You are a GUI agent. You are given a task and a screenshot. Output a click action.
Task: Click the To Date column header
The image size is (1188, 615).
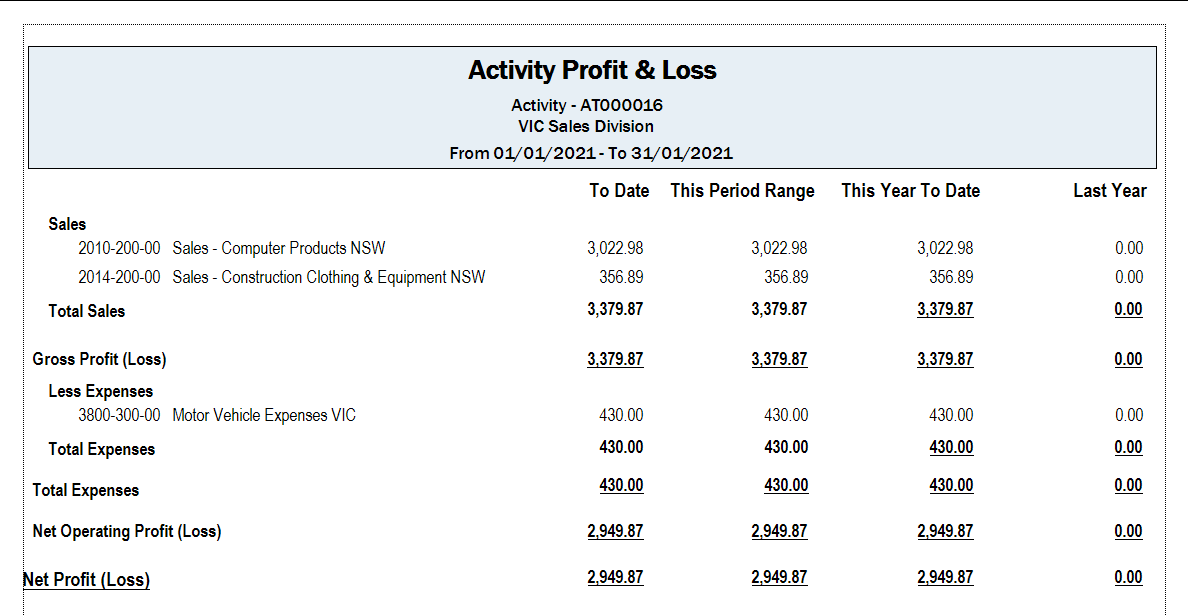click(x=619, y=191)
